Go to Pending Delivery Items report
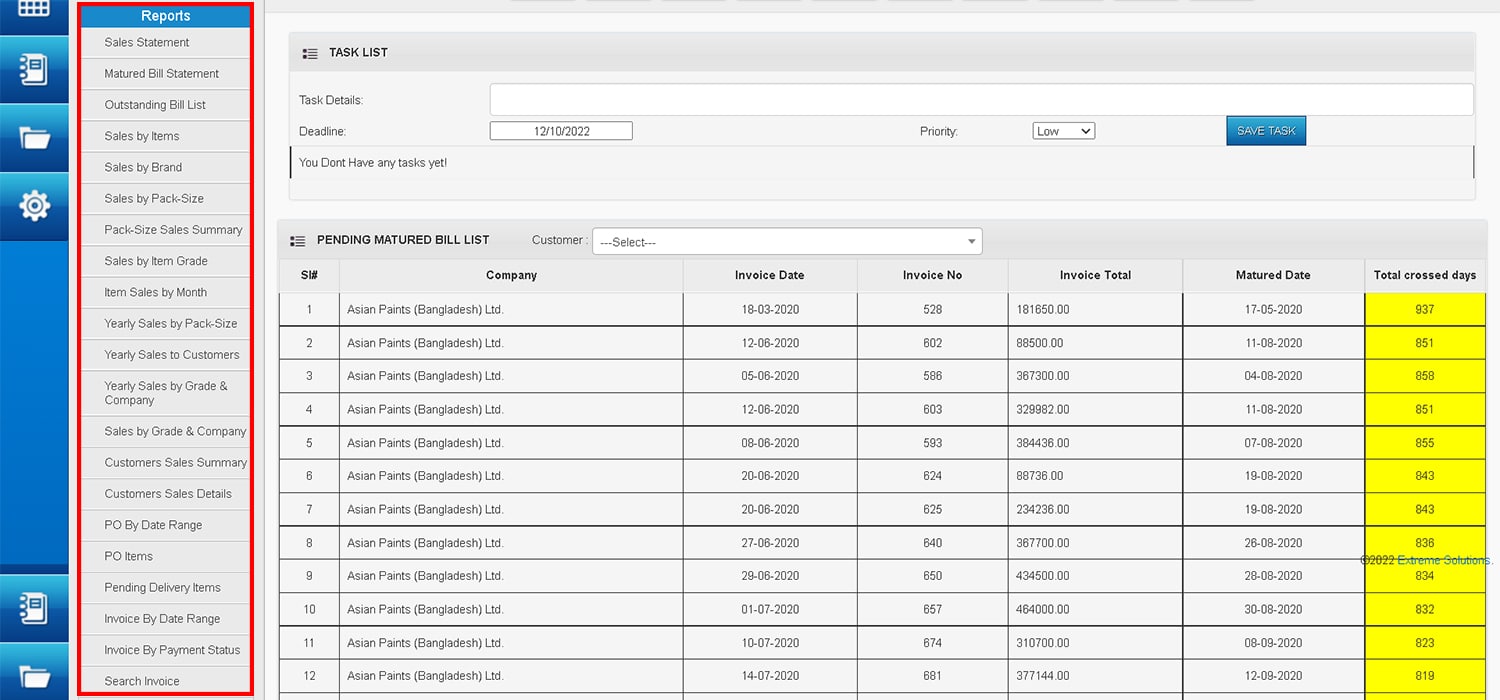1500x700 pixels. tap(162, 588)
